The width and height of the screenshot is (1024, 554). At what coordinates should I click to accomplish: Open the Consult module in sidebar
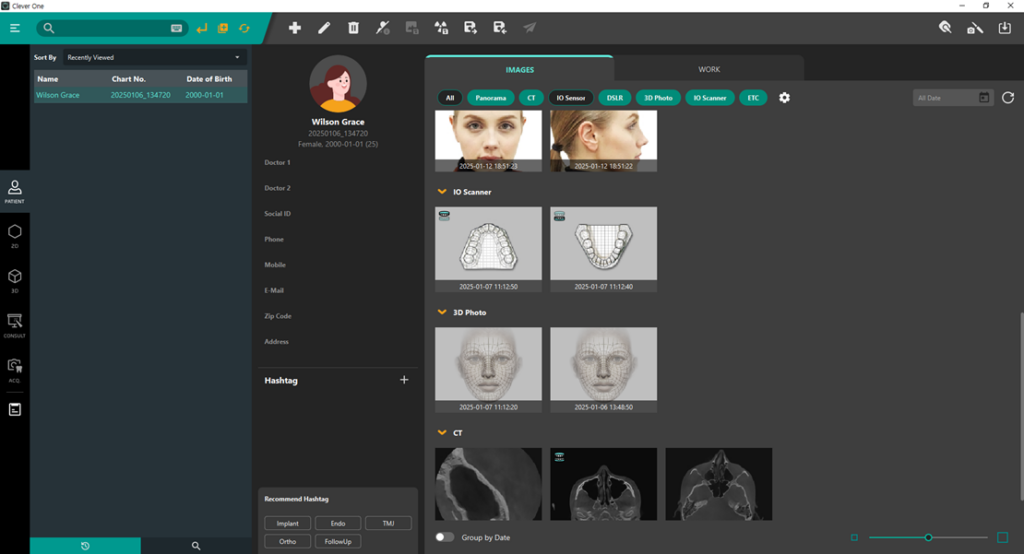(15, 325)
